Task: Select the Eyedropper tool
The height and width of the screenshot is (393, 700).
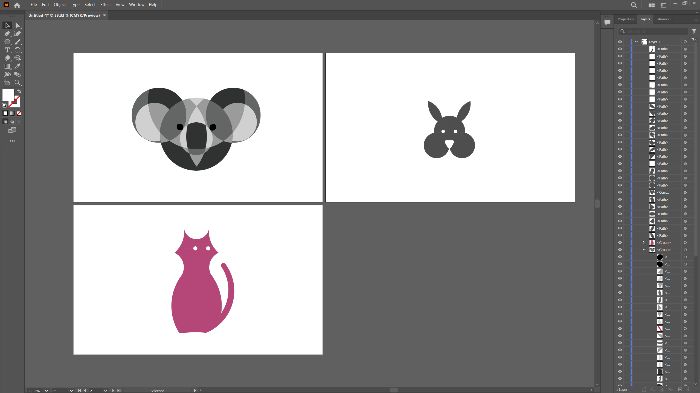Action: click(17, 66)
